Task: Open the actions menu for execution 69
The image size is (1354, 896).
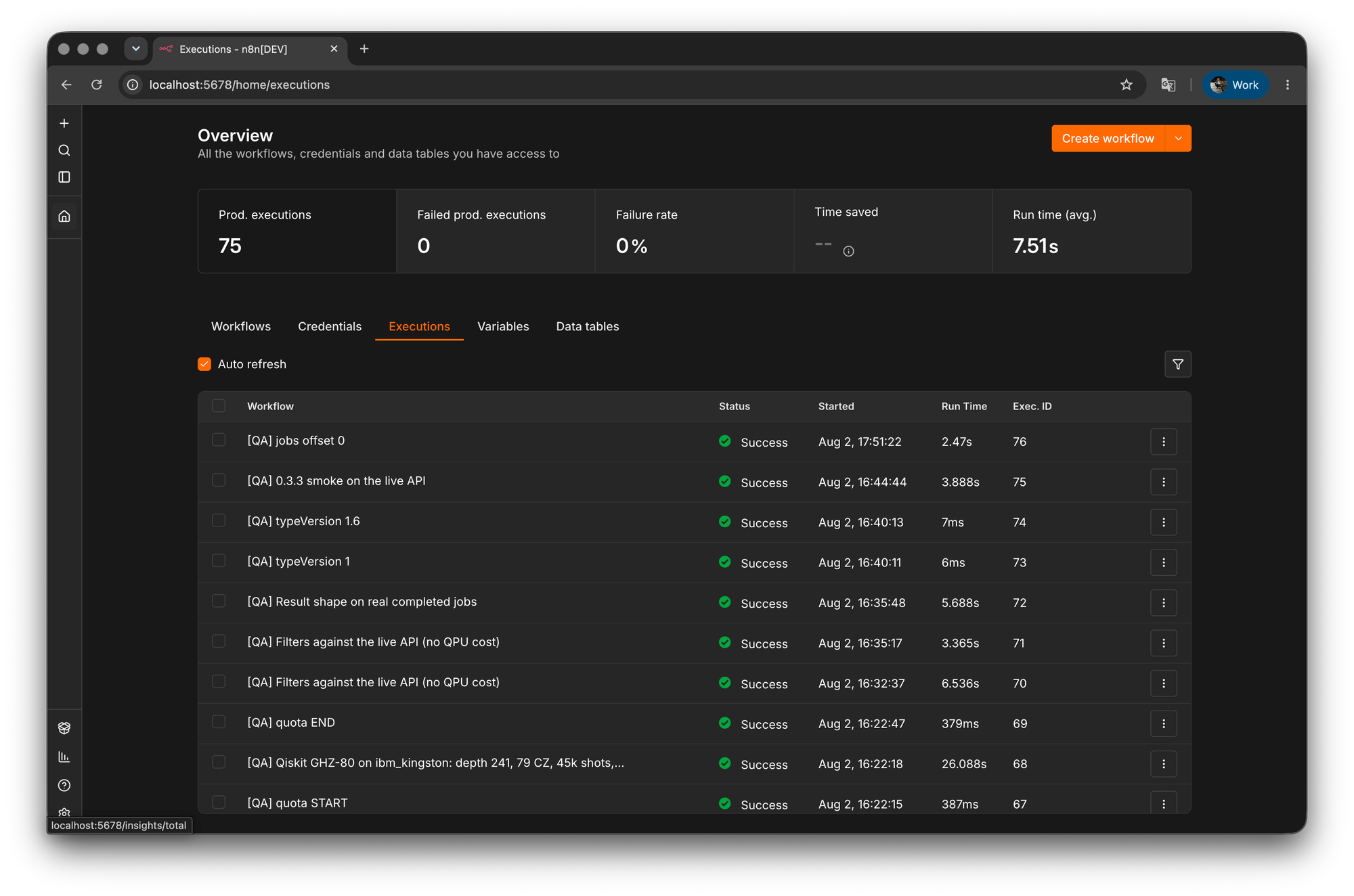Action: click(1164, 723)
